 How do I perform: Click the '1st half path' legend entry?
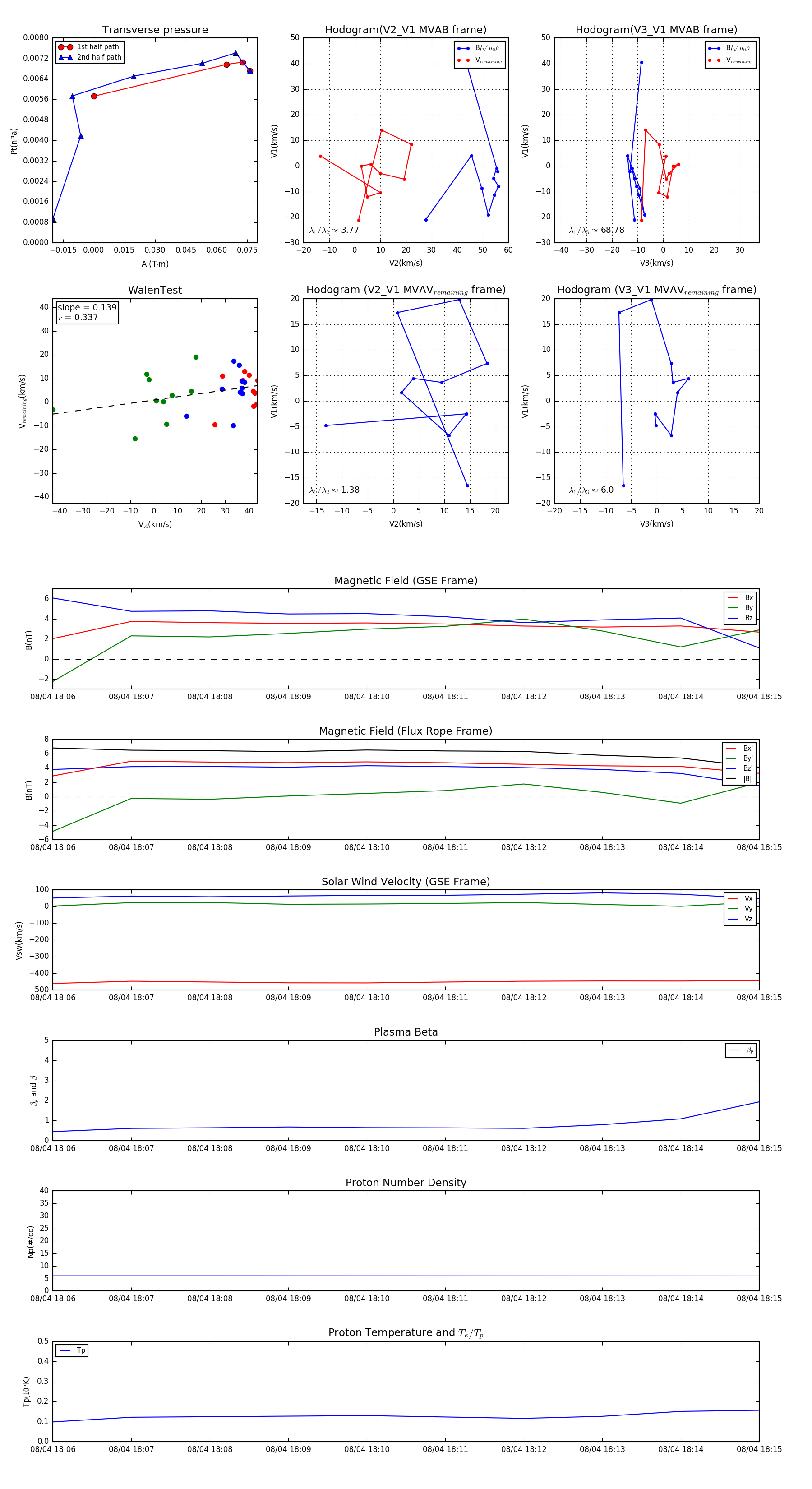[x=89, y=47]
